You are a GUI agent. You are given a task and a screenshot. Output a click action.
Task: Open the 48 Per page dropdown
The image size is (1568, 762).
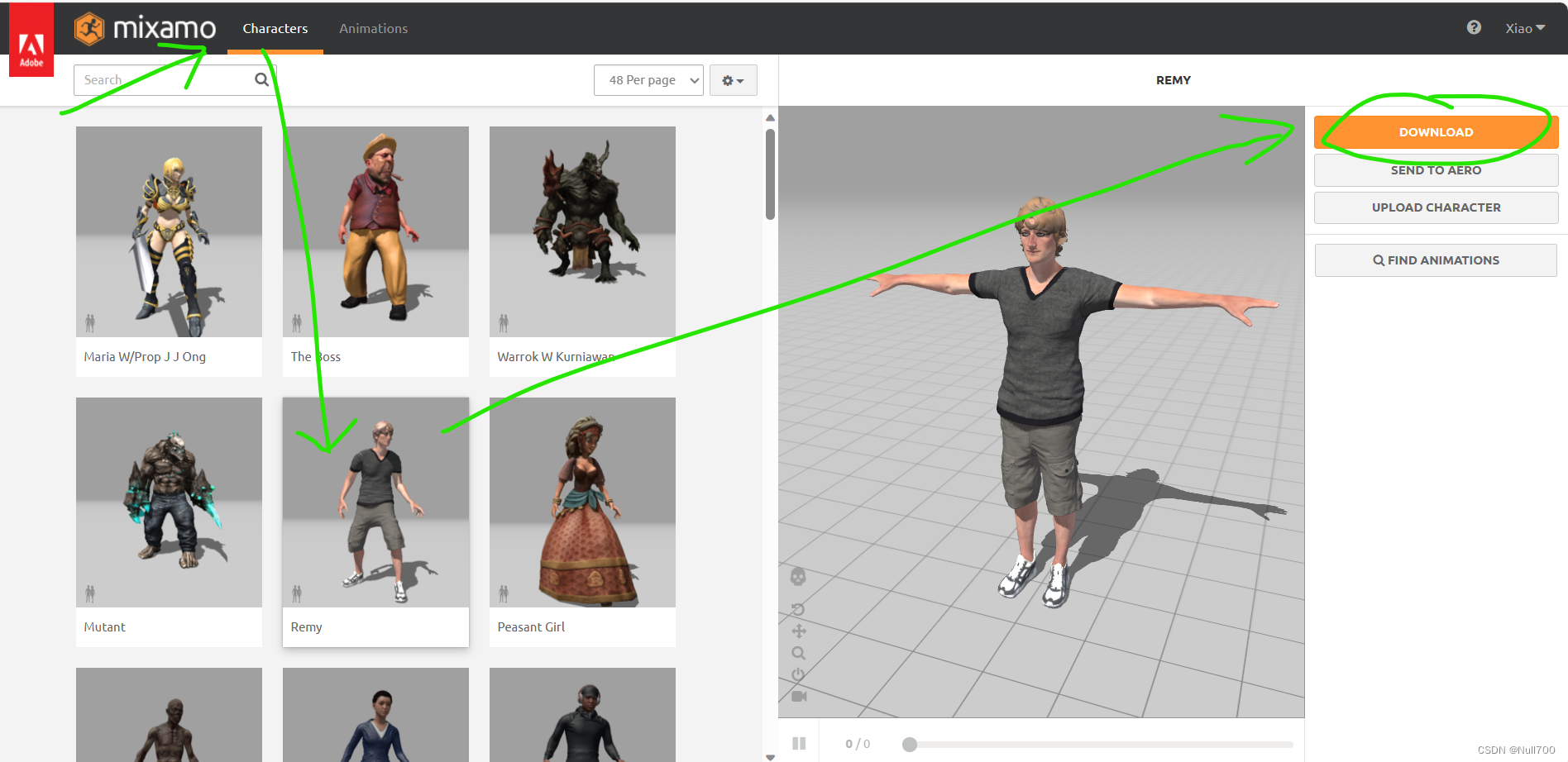(648, 79)
